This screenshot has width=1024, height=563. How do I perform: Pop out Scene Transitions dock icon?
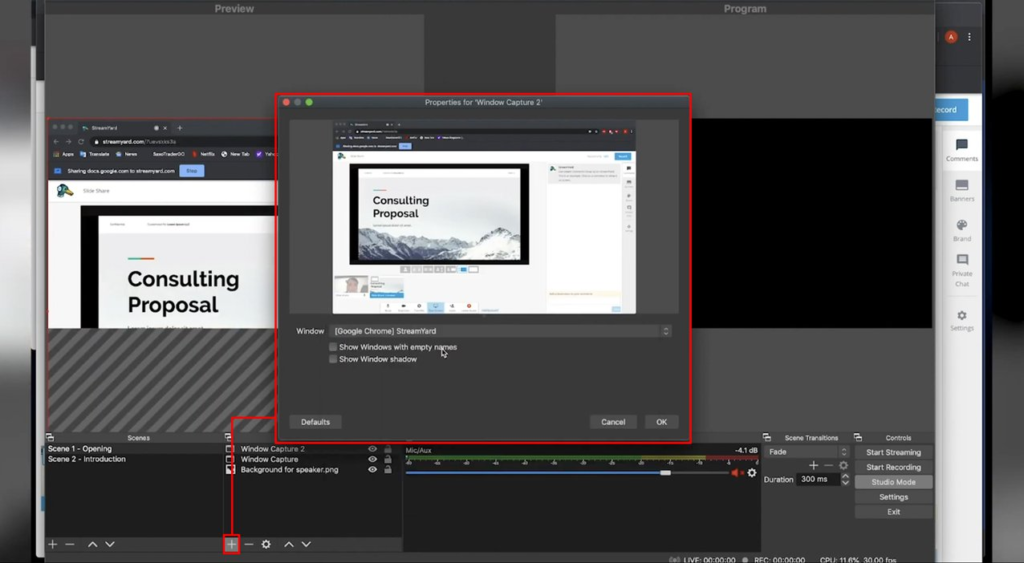[767, 438]
